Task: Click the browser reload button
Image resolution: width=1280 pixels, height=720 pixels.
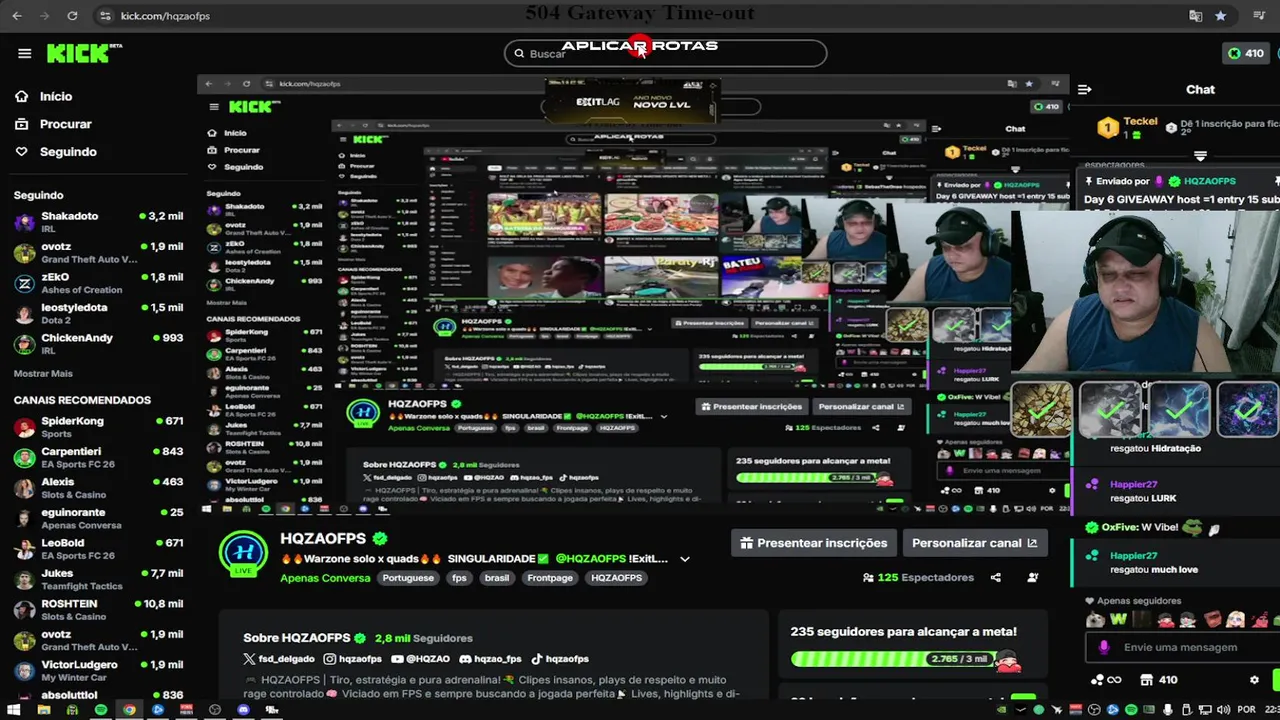Action: tap(72, 16)
